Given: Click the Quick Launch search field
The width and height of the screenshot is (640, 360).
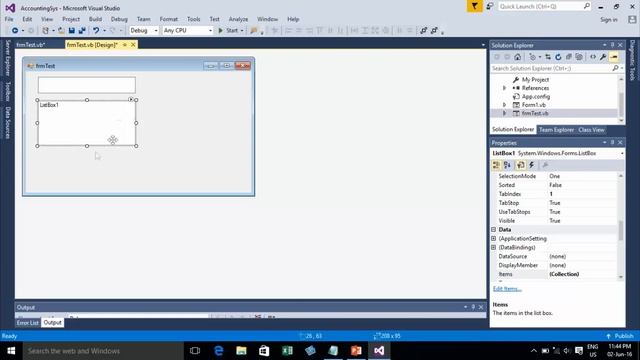Looking at the screenshot, I should [544, 7].
